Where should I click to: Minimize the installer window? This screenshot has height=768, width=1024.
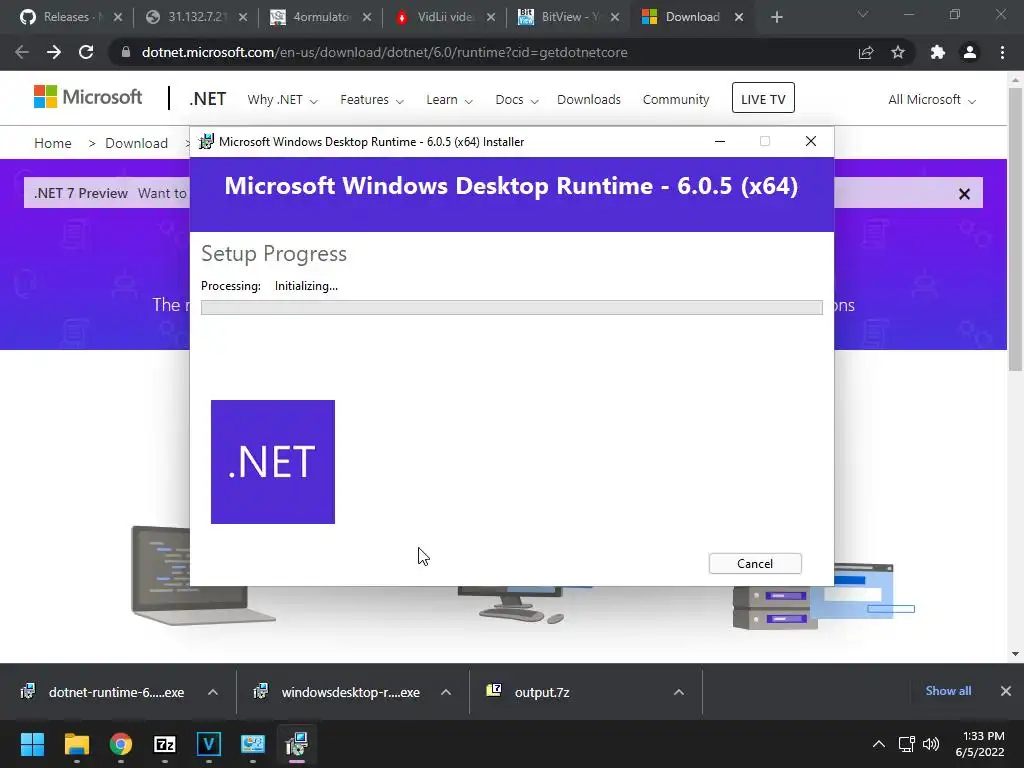coord(720,141)
